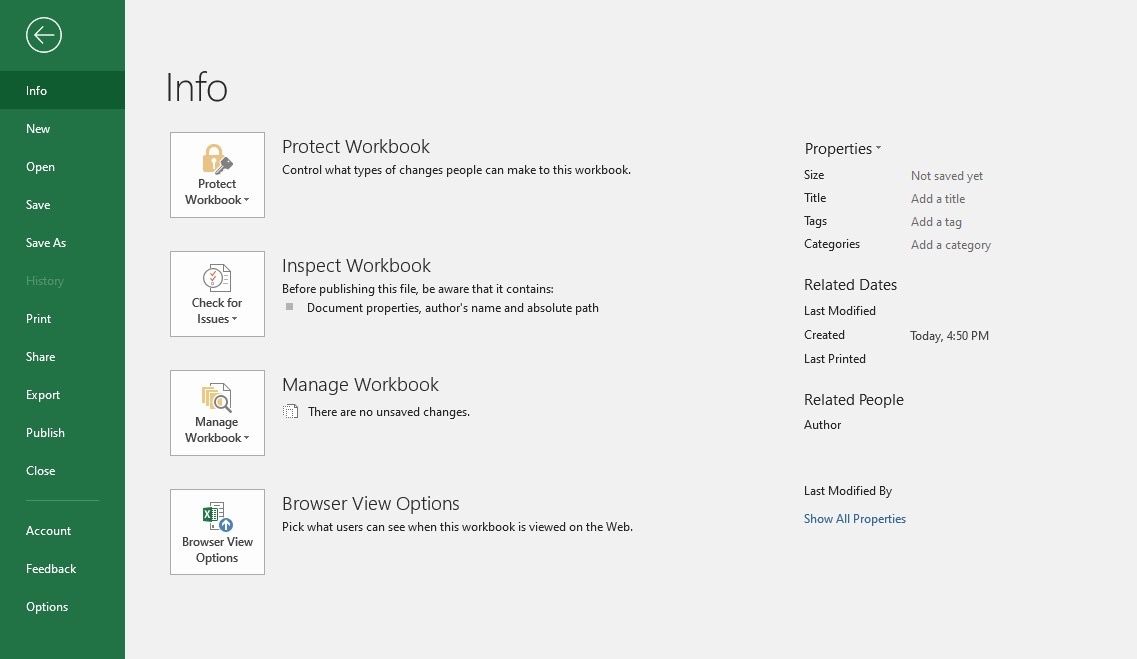Click the Protect Workbook lock icon
Screen dimensions: 1137x659
217,159
